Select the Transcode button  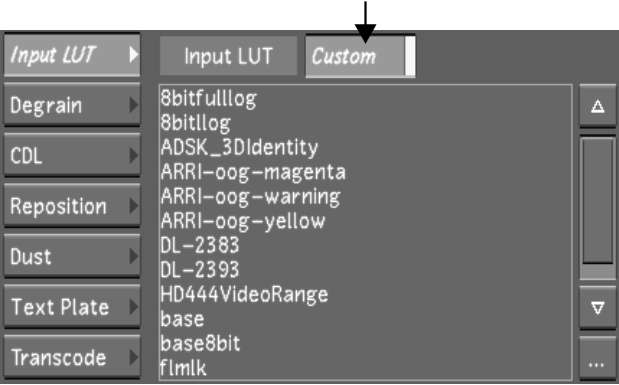pyautogui.click(x=72, y=357)
